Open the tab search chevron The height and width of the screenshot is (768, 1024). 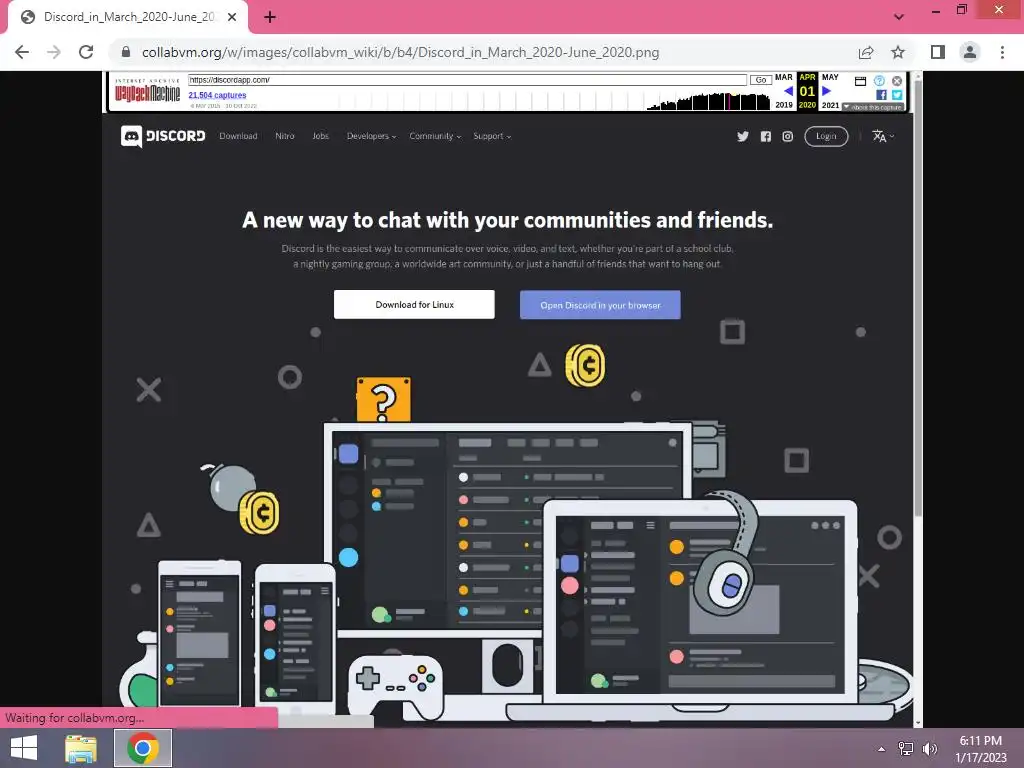click(899, 17)
